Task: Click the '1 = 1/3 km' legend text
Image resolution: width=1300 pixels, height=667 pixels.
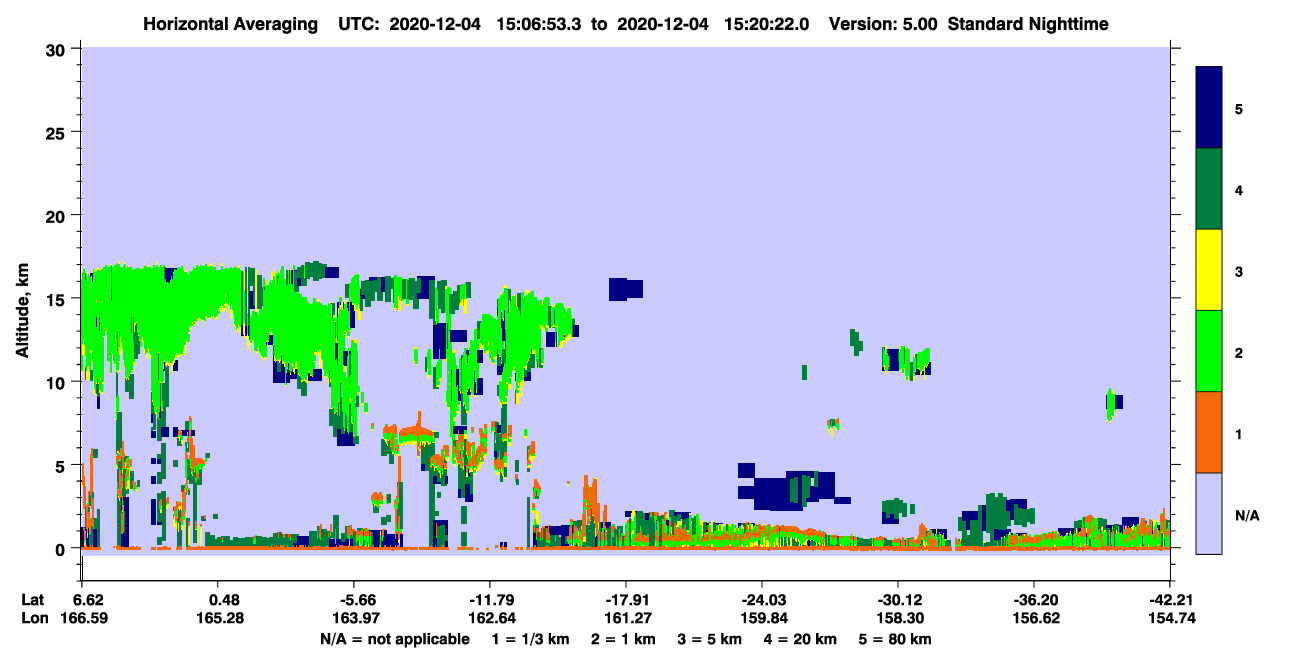Action: (531, 639)
